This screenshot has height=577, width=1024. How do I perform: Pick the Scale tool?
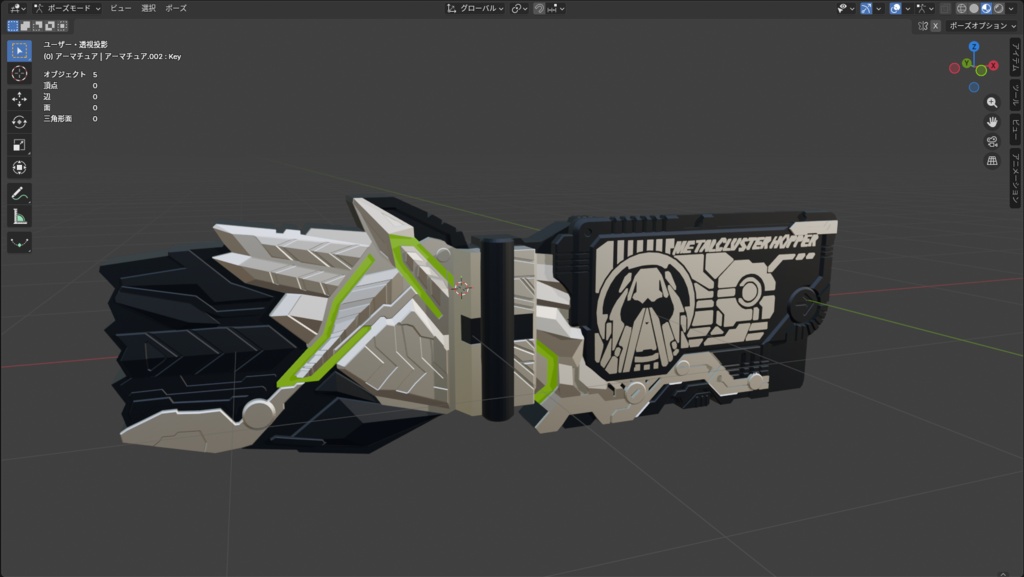tap(19, 145)
